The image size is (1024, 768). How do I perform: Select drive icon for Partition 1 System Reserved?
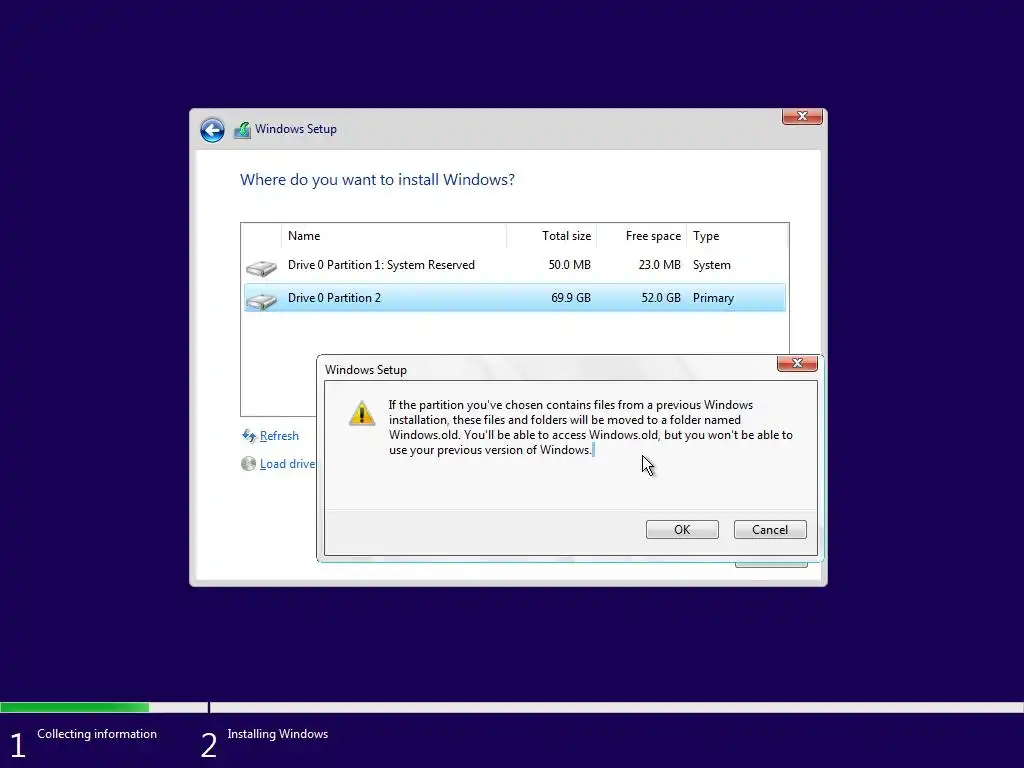[x=261, y=267]
